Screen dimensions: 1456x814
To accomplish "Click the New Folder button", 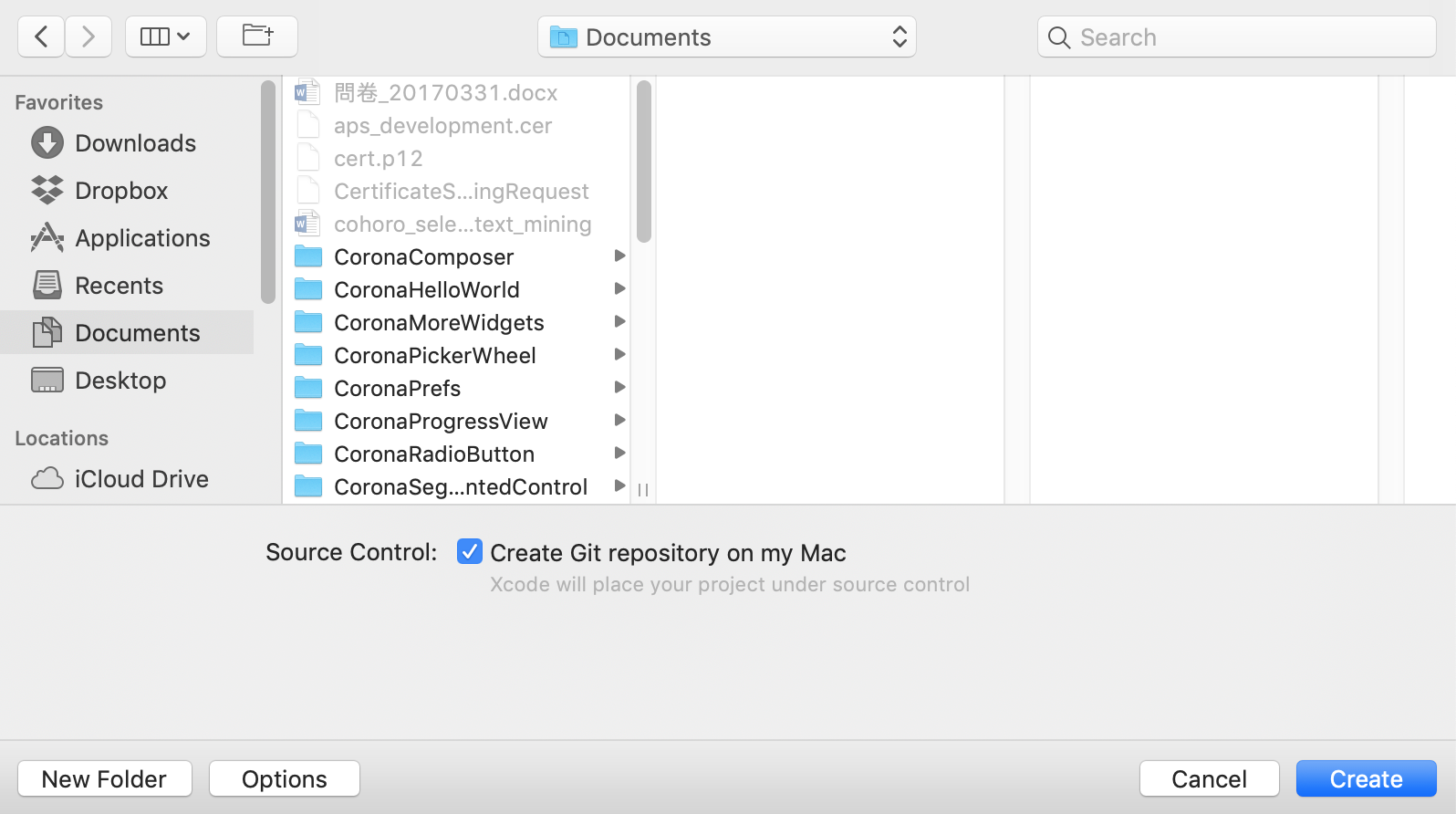I will [105, 778].
